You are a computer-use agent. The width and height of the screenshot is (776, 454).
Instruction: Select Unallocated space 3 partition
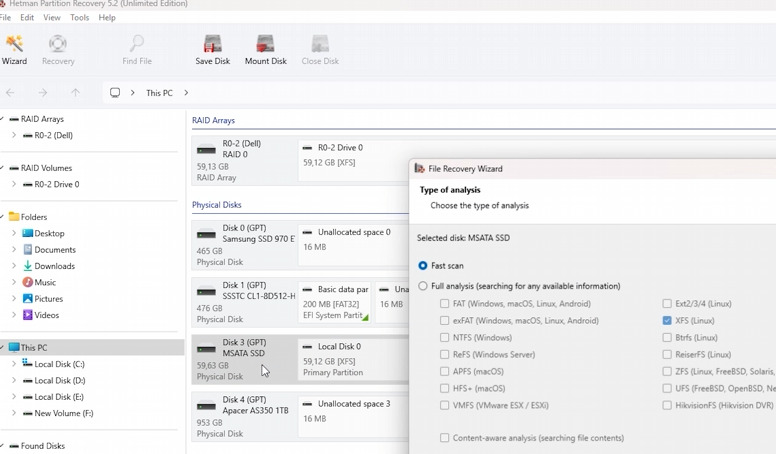[353, 416]
